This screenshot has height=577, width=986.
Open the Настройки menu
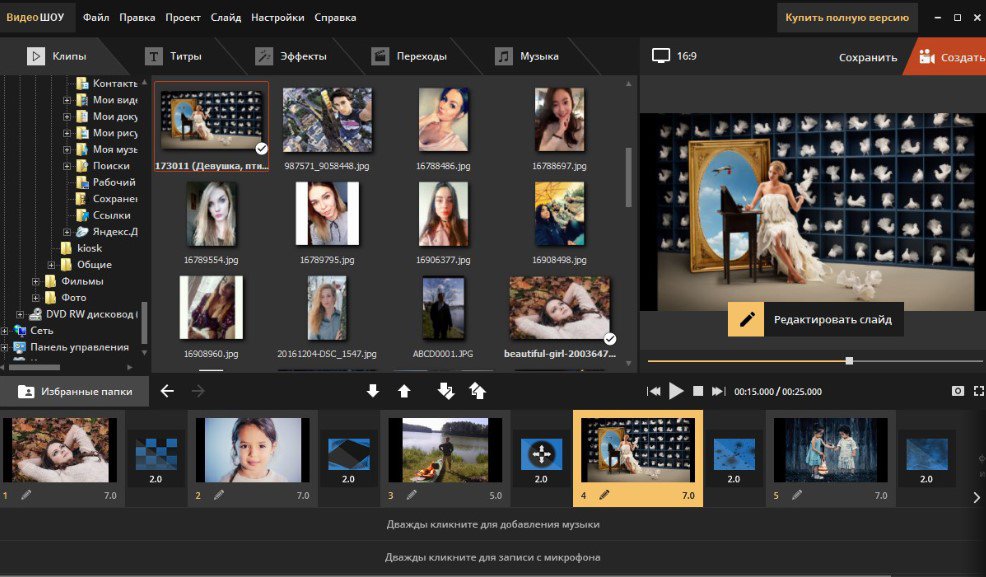click(277, 18)
